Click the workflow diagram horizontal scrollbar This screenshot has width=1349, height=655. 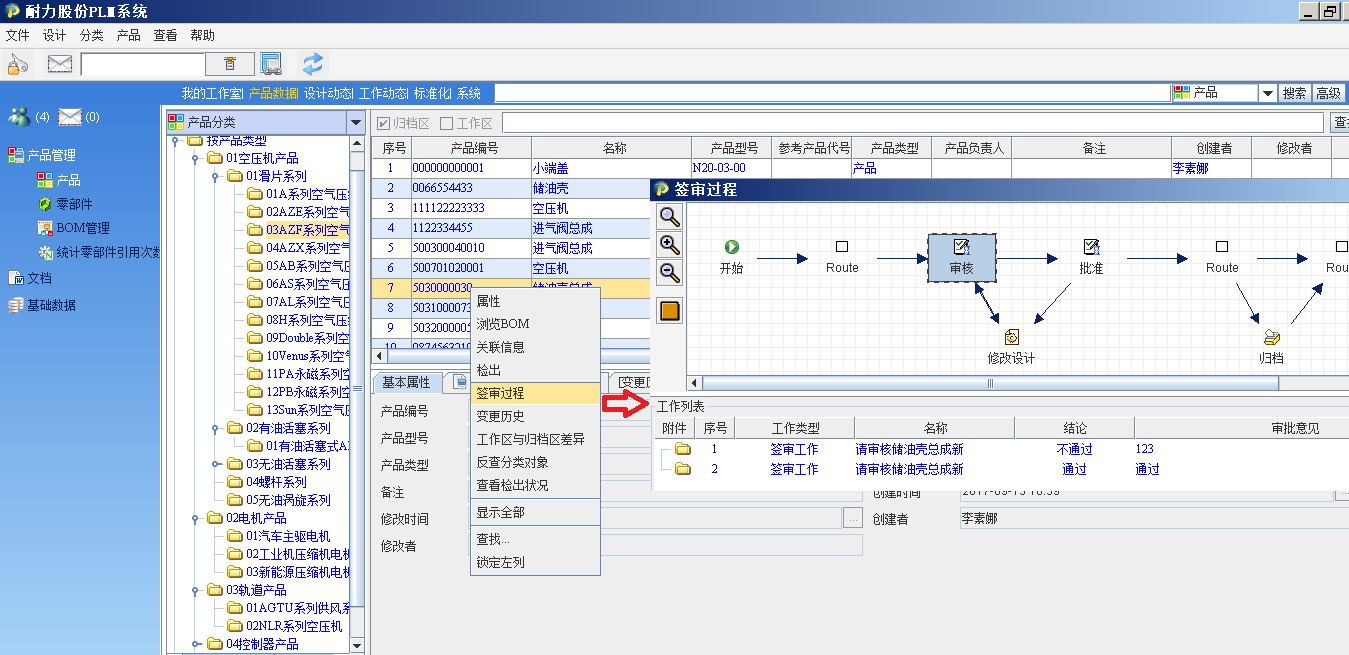point(990,383)
